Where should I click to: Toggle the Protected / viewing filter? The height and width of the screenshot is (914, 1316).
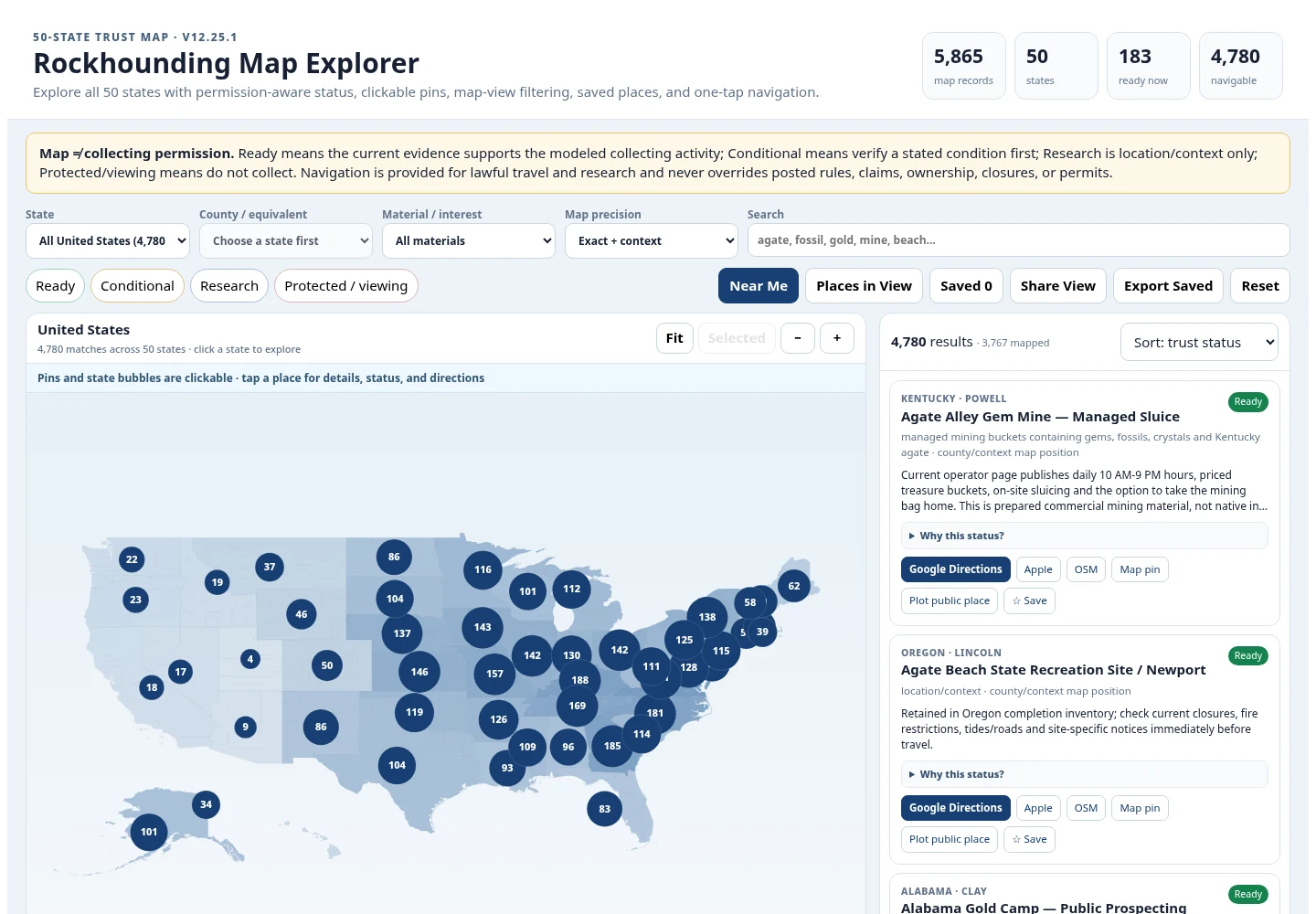346,286
